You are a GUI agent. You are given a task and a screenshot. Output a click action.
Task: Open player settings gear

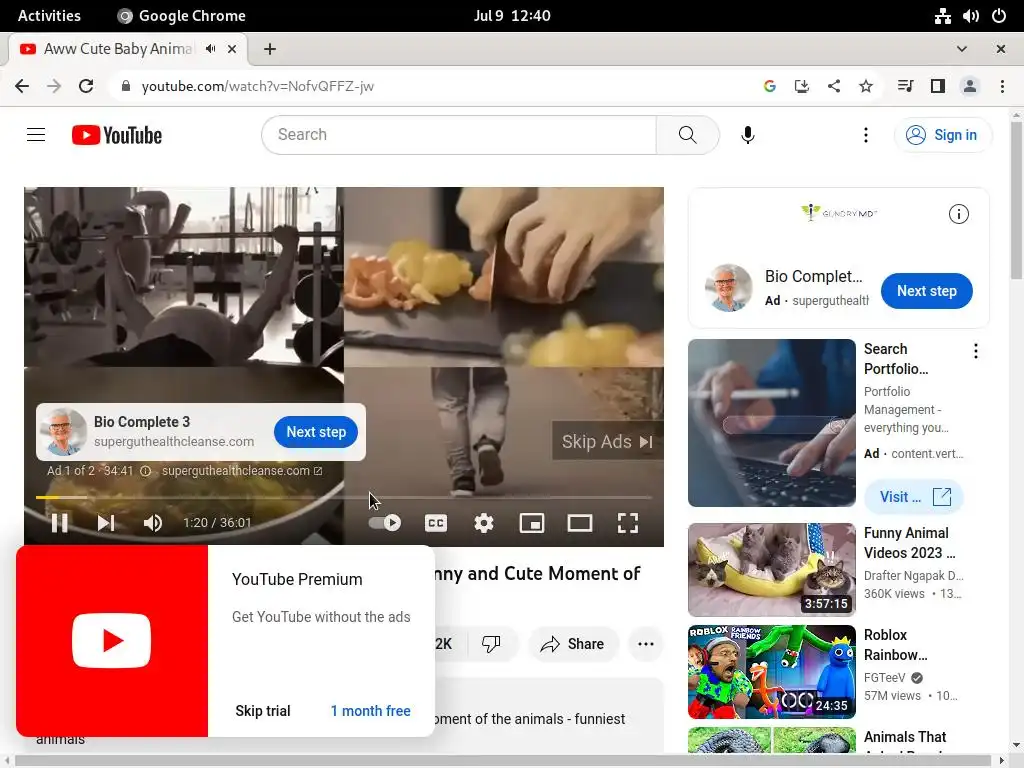click(484, 522)
